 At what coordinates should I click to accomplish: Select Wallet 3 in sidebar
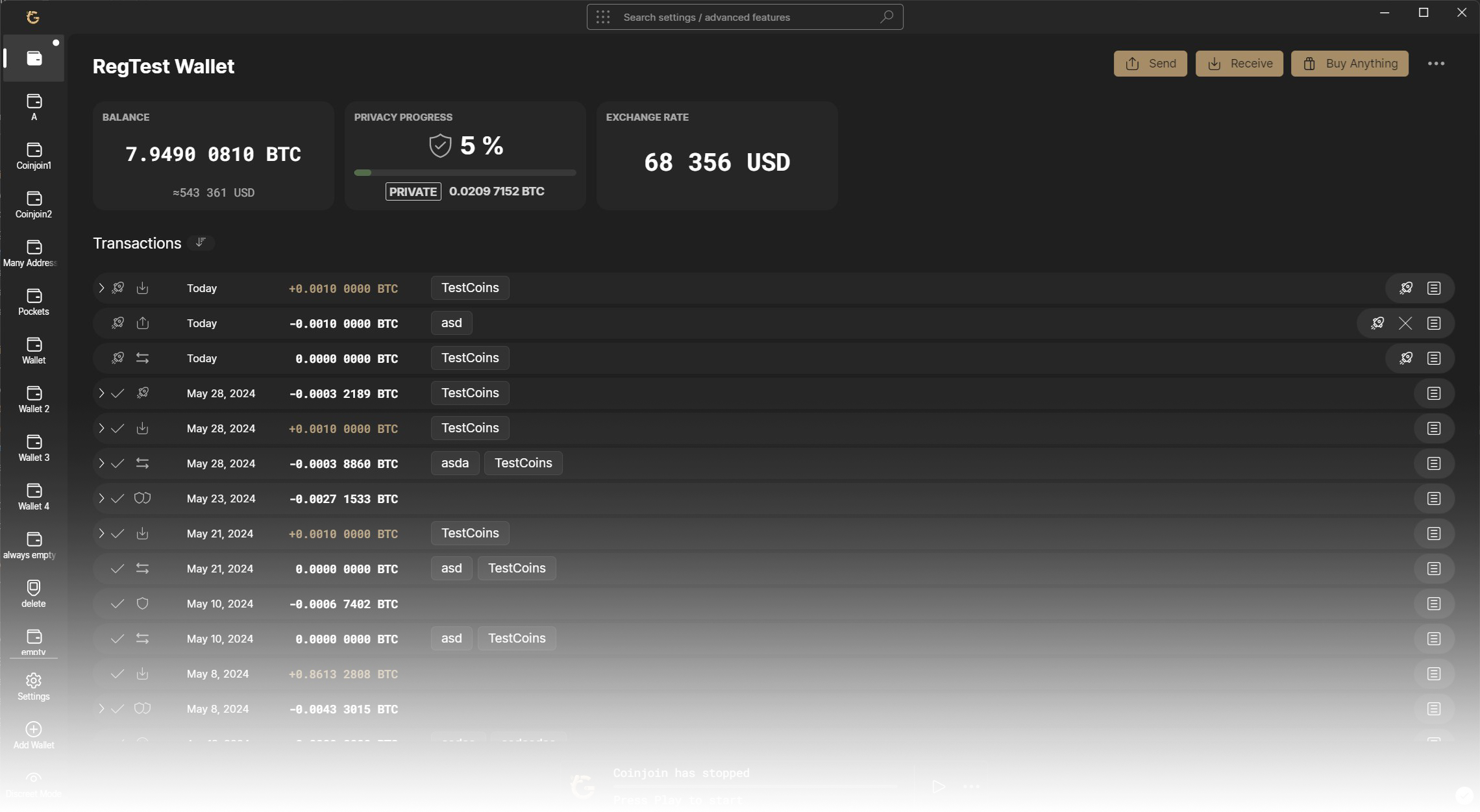tap(34, 448)
